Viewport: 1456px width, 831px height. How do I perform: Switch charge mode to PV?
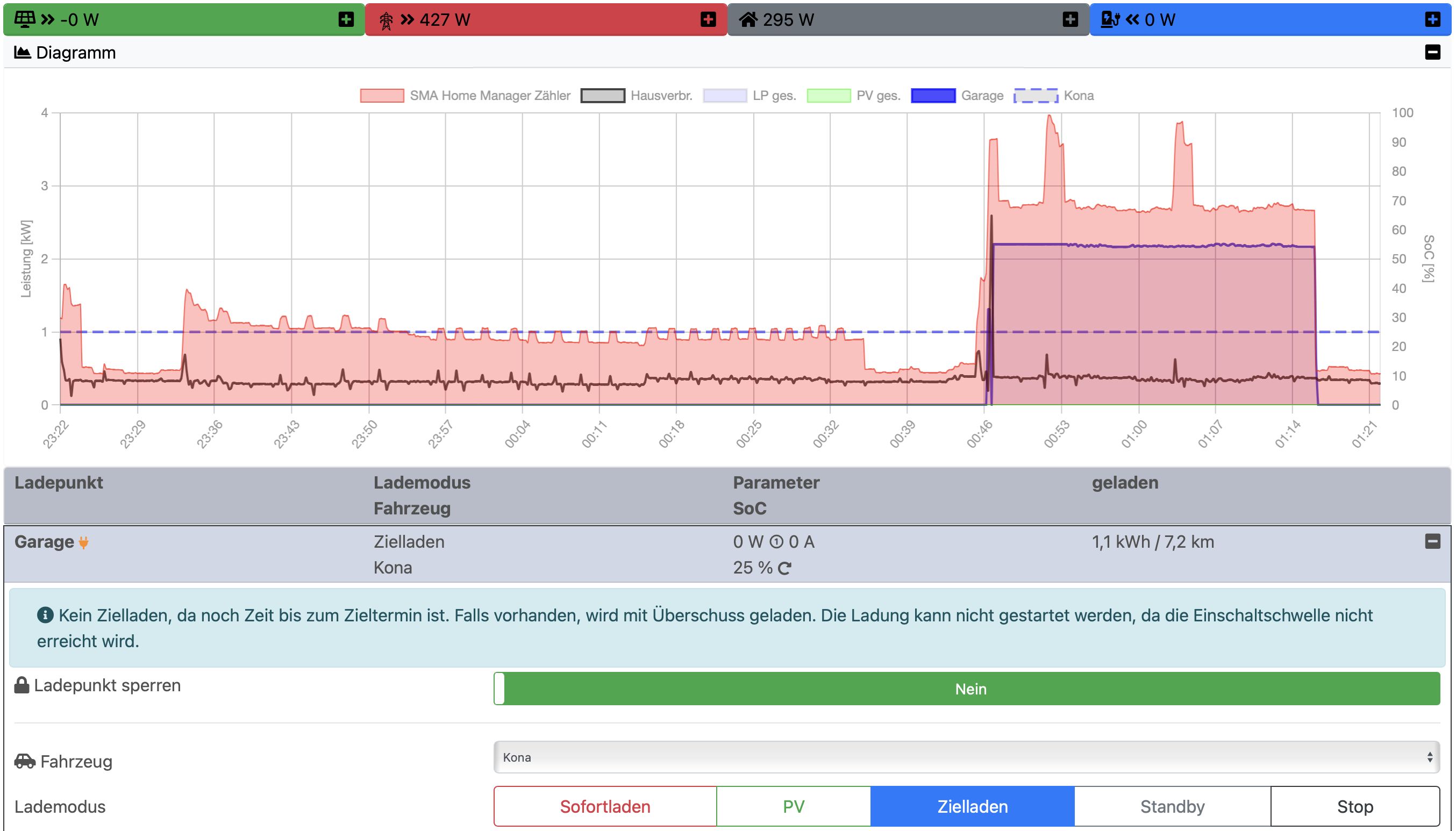[x=794, y=806]
